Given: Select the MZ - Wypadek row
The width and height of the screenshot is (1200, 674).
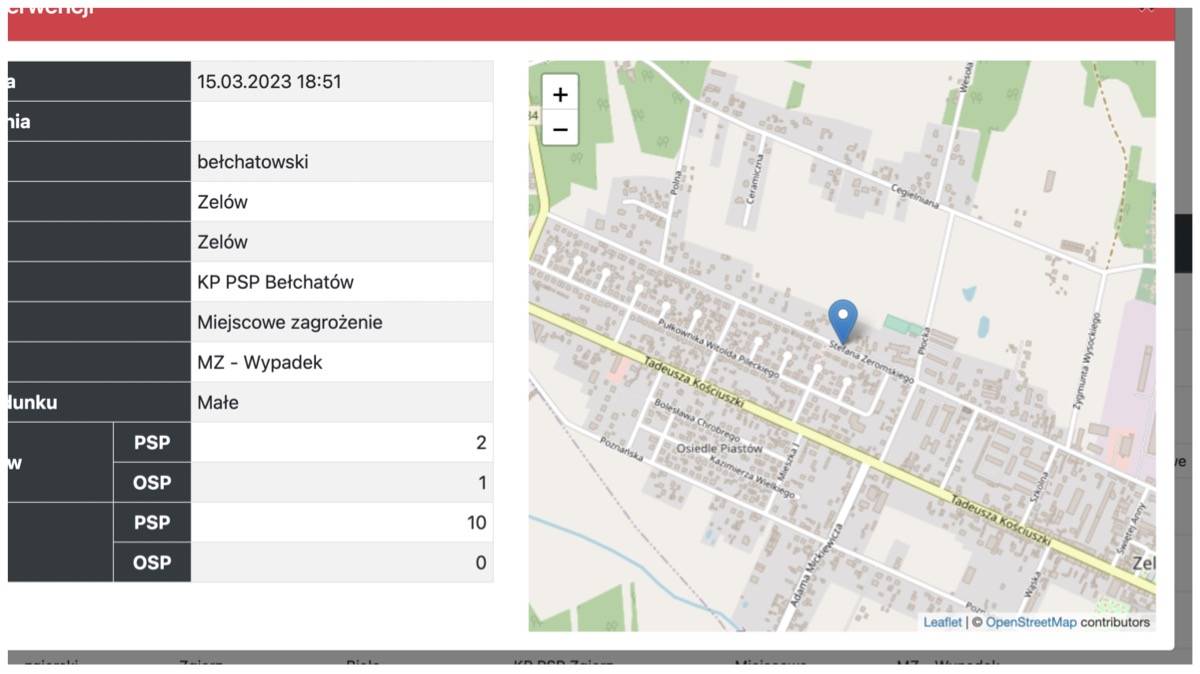Looking at the screenshot, I should 341,363.
